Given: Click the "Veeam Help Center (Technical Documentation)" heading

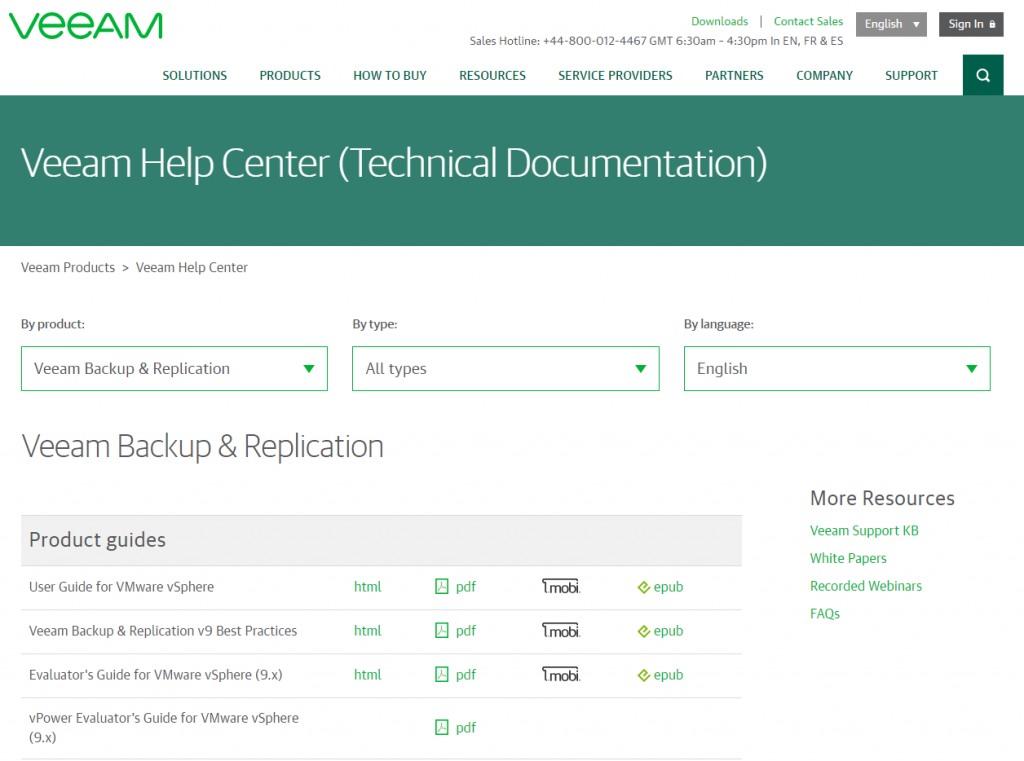Looking at the screenshot, I should pos(394,163).
